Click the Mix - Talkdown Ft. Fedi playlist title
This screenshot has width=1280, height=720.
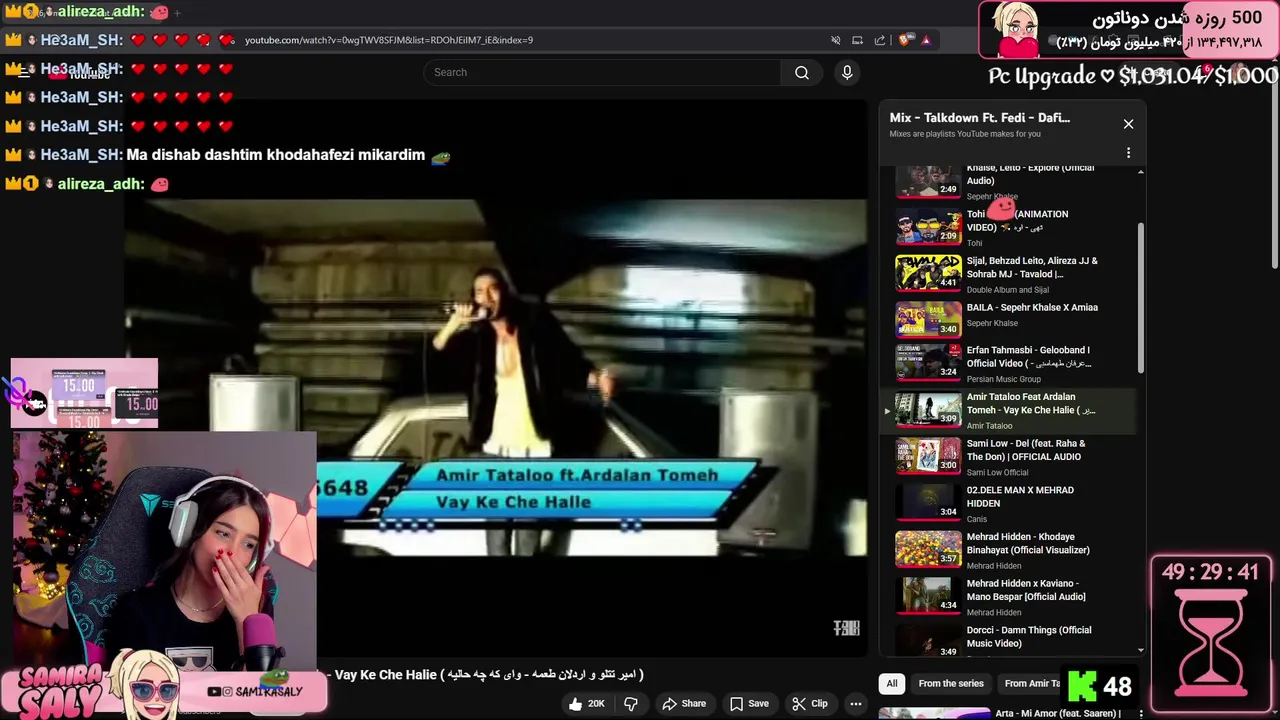pos(980,118)
